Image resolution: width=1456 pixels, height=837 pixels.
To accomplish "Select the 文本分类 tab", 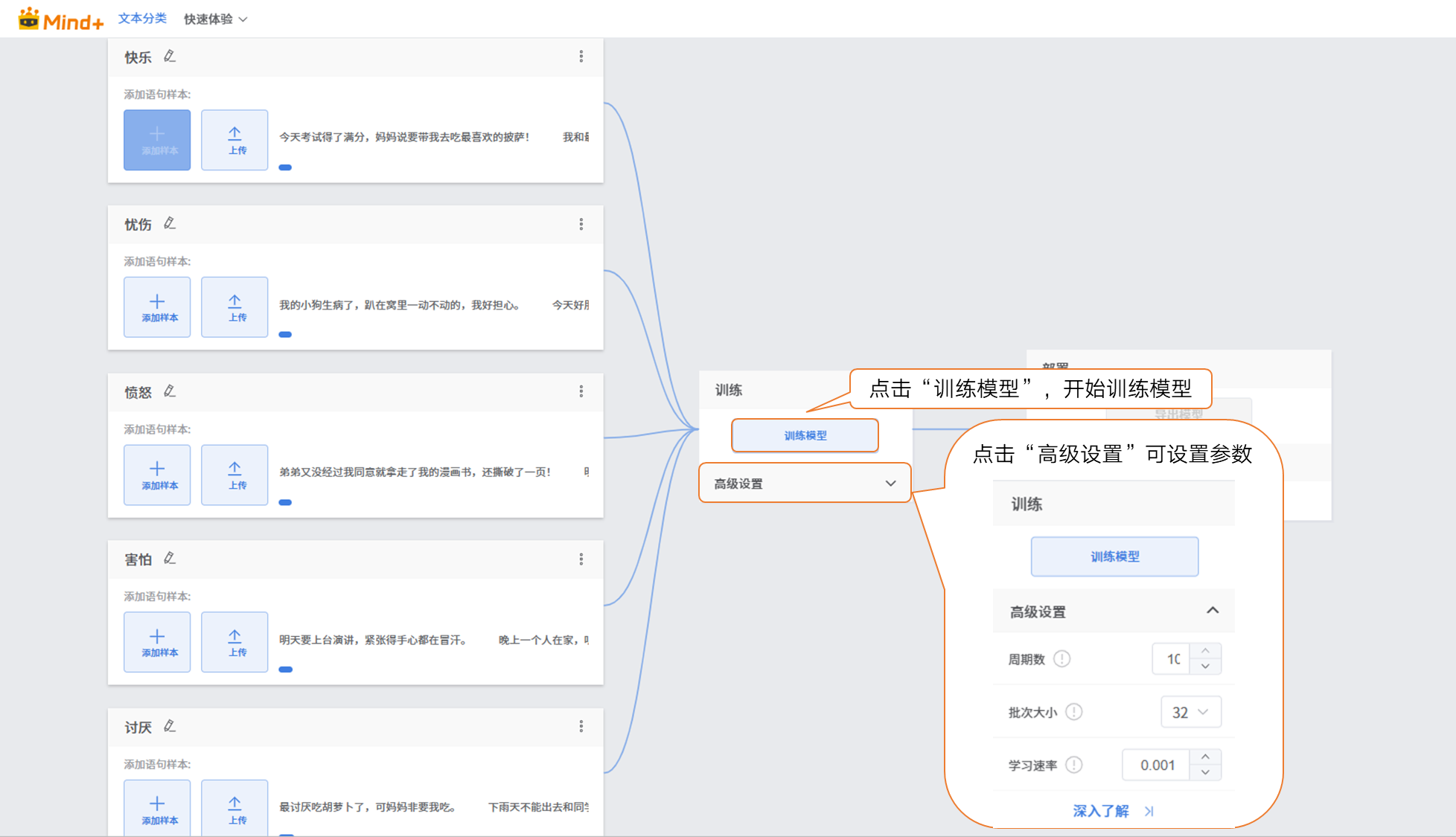I will [142, 19].
